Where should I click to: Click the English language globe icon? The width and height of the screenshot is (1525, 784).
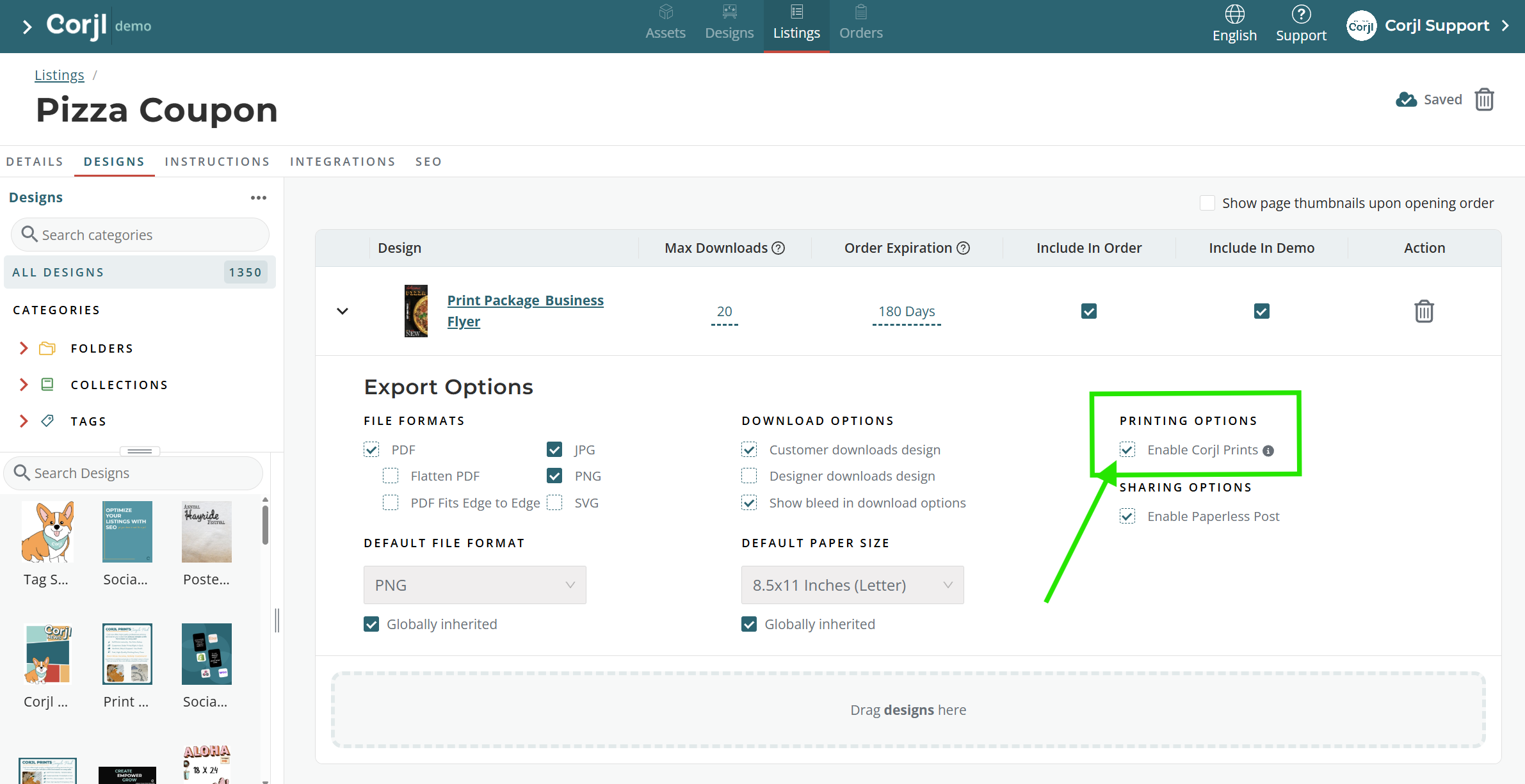point(1234,14)
